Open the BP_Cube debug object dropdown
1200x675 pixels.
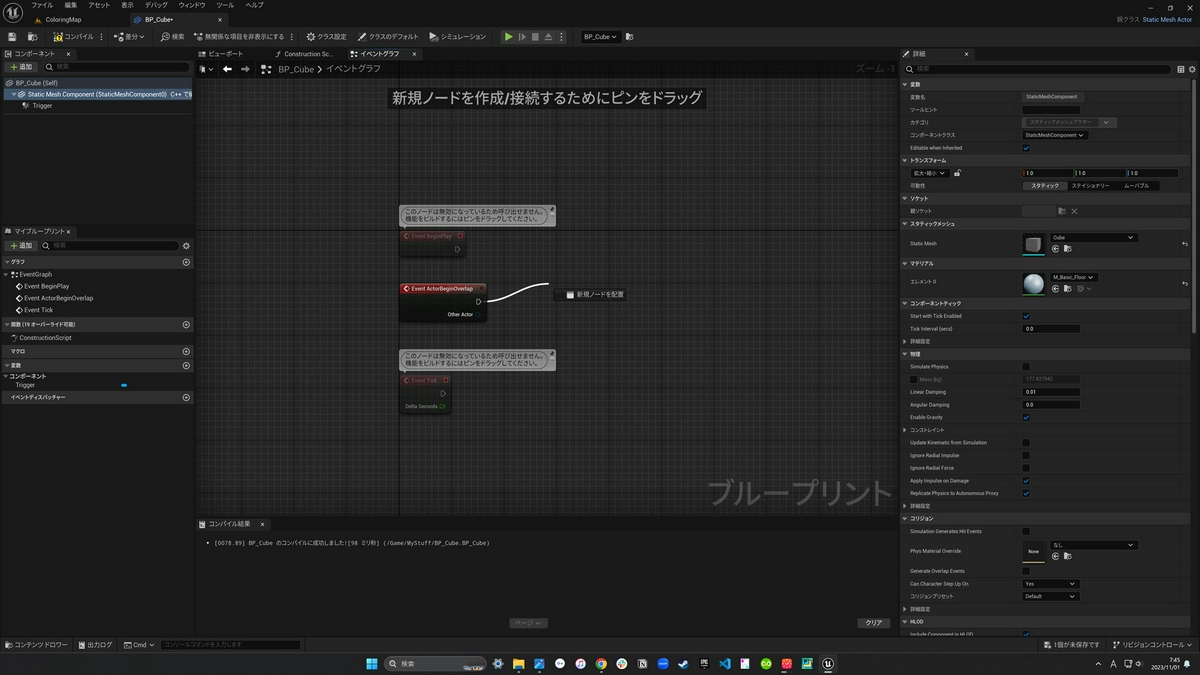click(x=600, y=37)
